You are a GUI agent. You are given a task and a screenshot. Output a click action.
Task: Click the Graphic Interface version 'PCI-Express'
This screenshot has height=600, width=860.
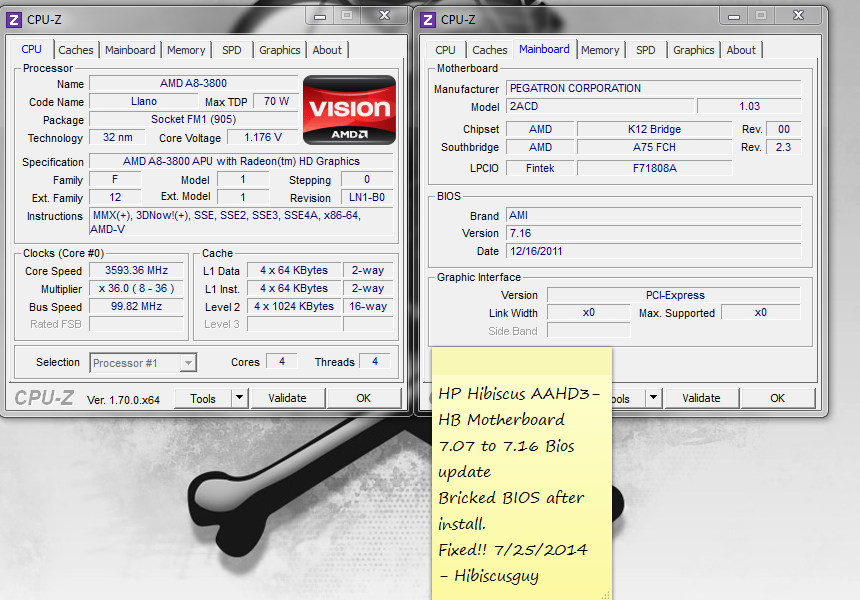[x=674, y=295]
